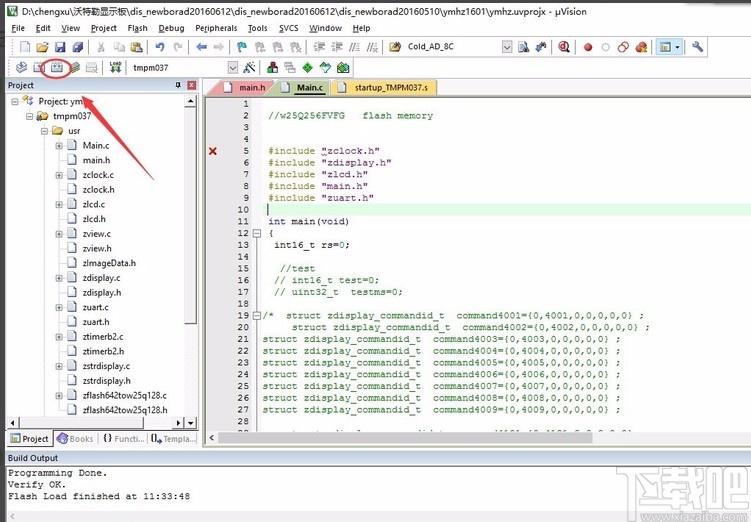This screenshot has height=522, width=751.
Task: Select ztimerb2.c in the project tree
Action: coord(102,337)
